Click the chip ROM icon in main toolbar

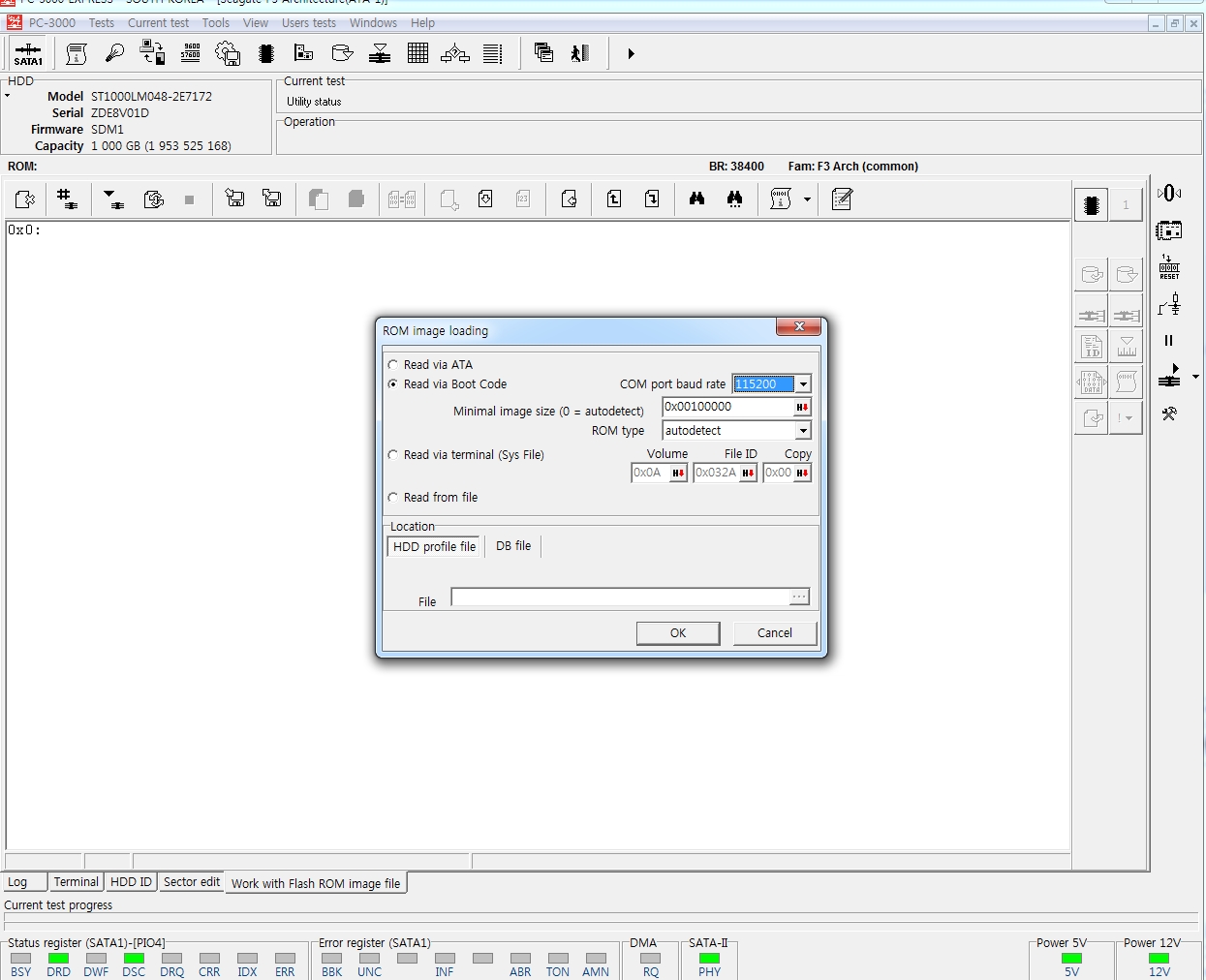click(266, 53)
